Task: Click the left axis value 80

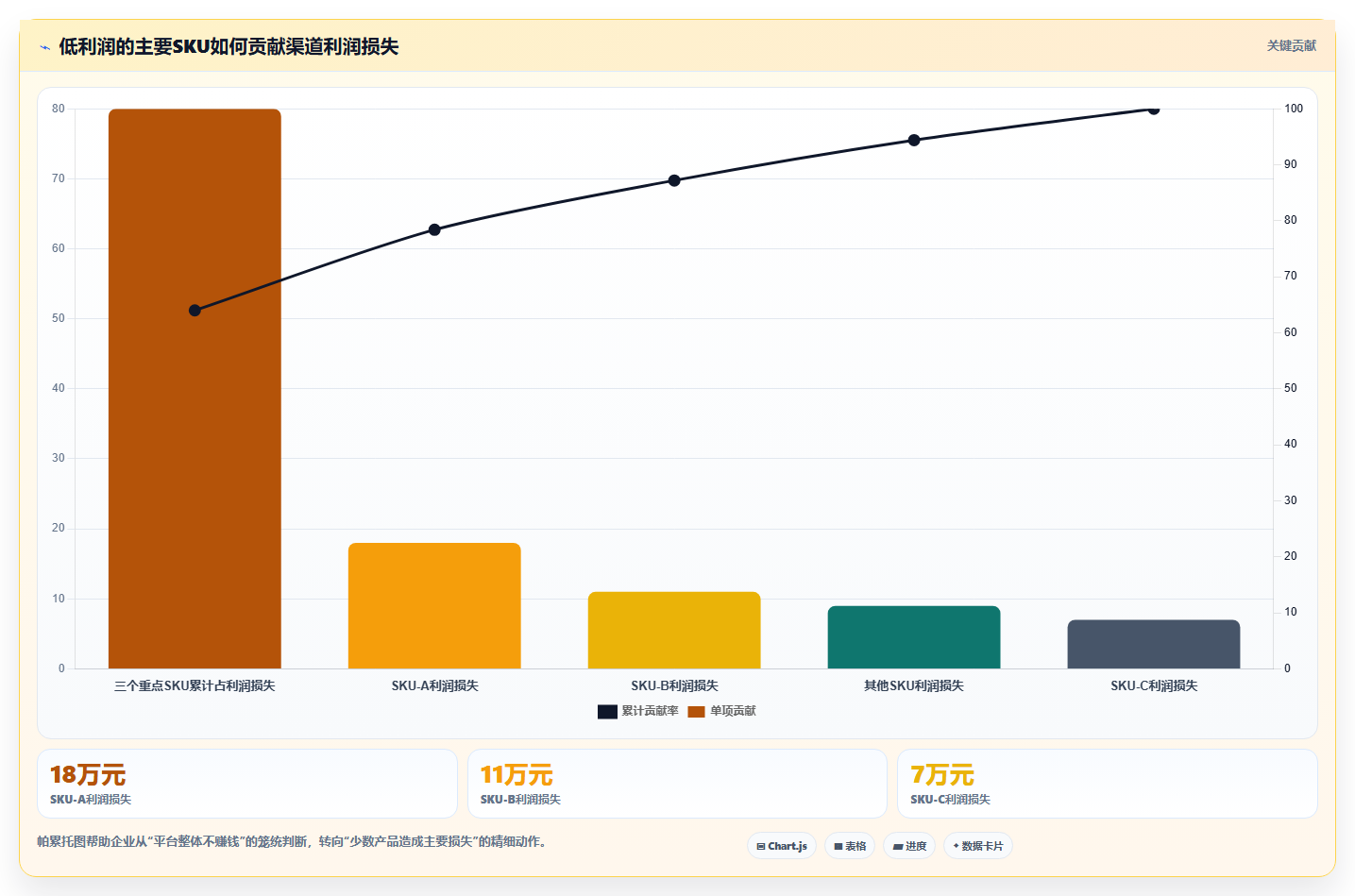Action: click(59, 109)
